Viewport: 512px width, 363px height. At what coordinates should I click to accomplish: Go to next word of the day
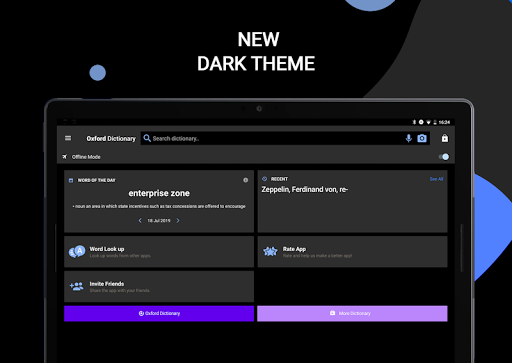(178, 220)
